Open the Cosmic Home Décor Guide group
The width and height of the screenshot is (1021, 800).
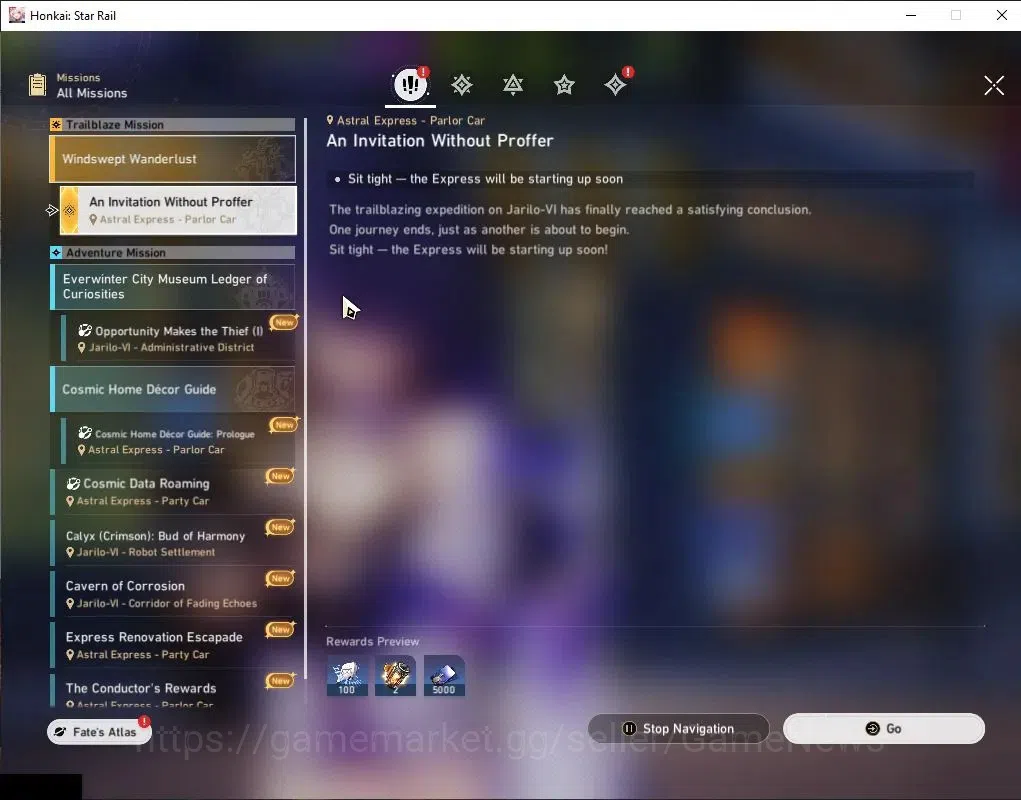click(173, 389)
